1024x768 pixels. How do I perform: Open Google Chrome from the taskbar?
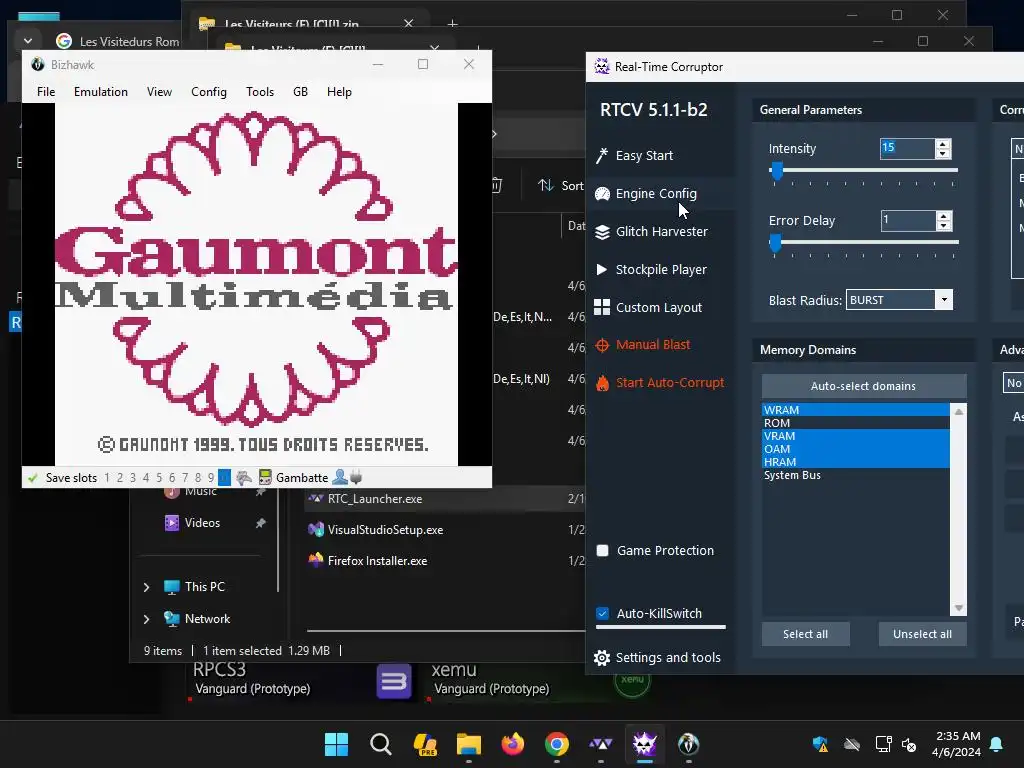tap(556, 744)
